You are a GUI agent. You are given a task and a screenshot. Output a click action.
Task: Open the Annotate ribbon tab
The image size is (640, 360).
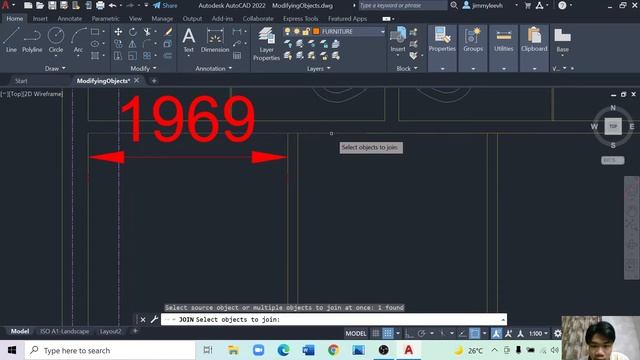[x=69, y=19]
